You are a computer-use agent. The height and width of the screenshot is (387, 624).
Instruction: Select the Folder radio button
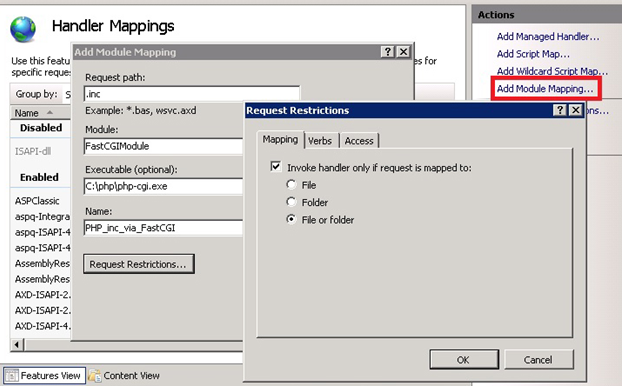pos(291,202)
